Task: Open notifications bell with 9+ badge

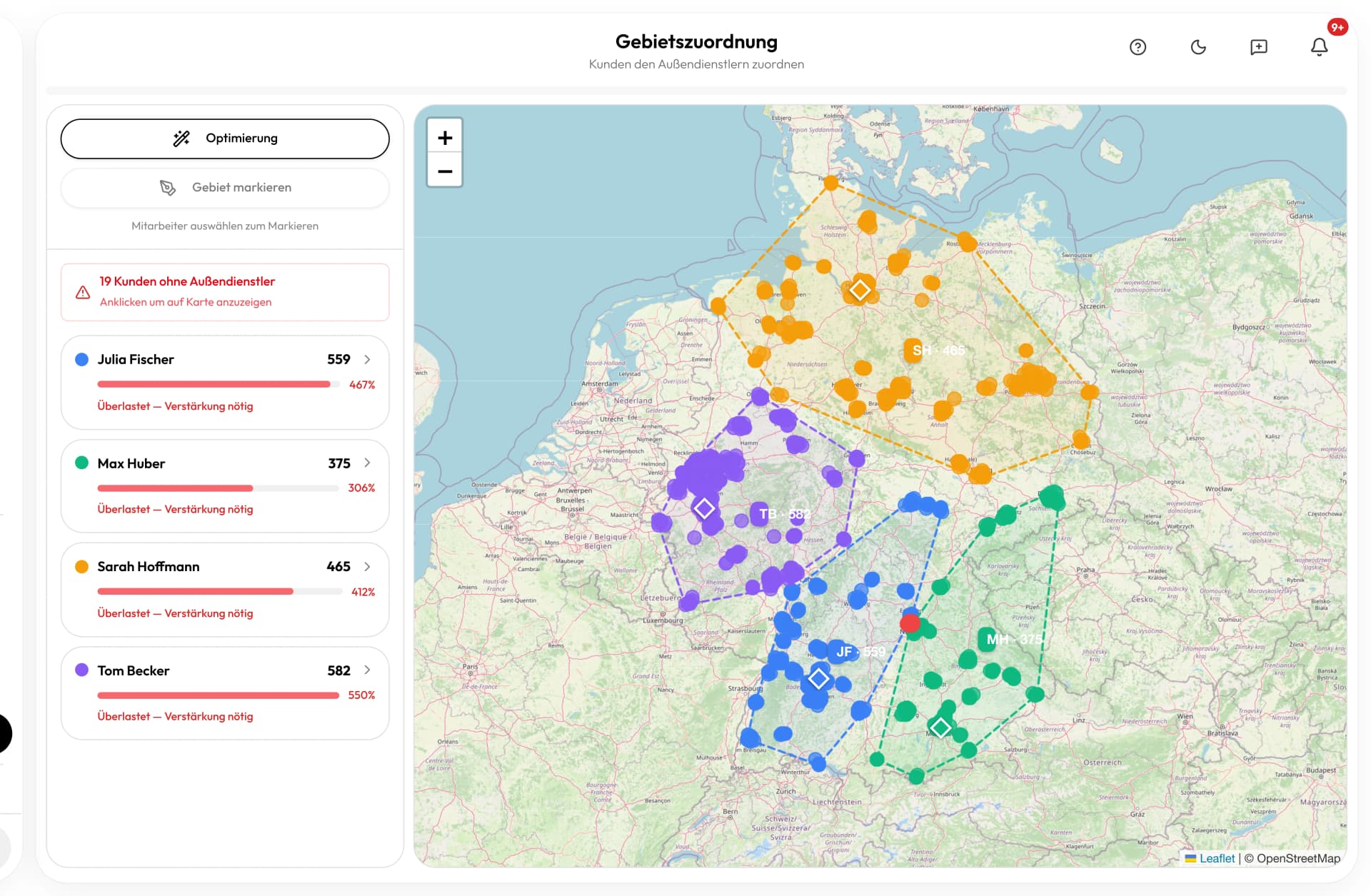Action: pyautogui.click(x=1319, y=47)
